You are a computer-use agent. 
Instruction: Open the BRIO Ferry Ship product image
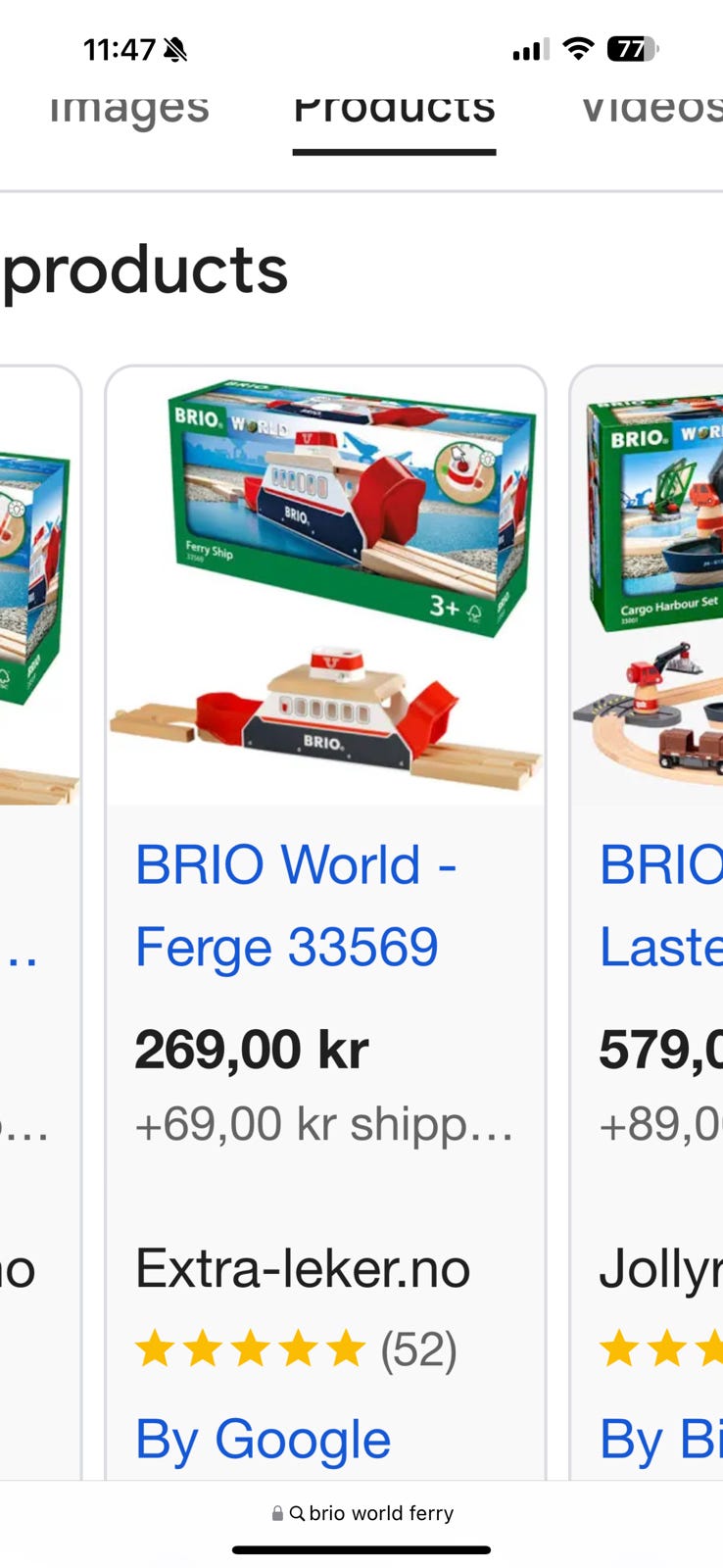[325, 586]
